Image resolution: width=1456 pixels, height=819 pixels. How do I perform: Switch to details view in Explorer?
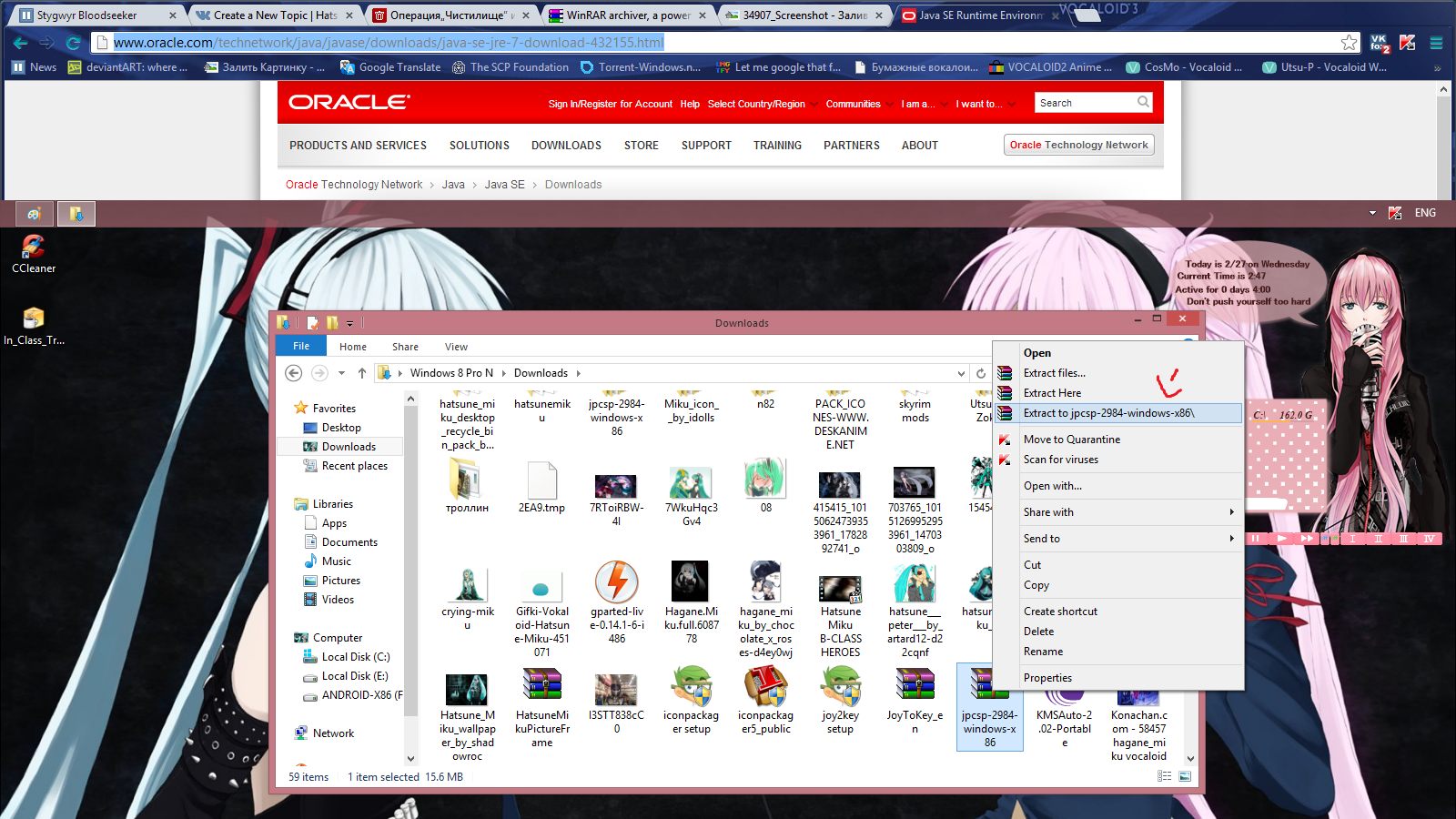tap(1164, 776)
